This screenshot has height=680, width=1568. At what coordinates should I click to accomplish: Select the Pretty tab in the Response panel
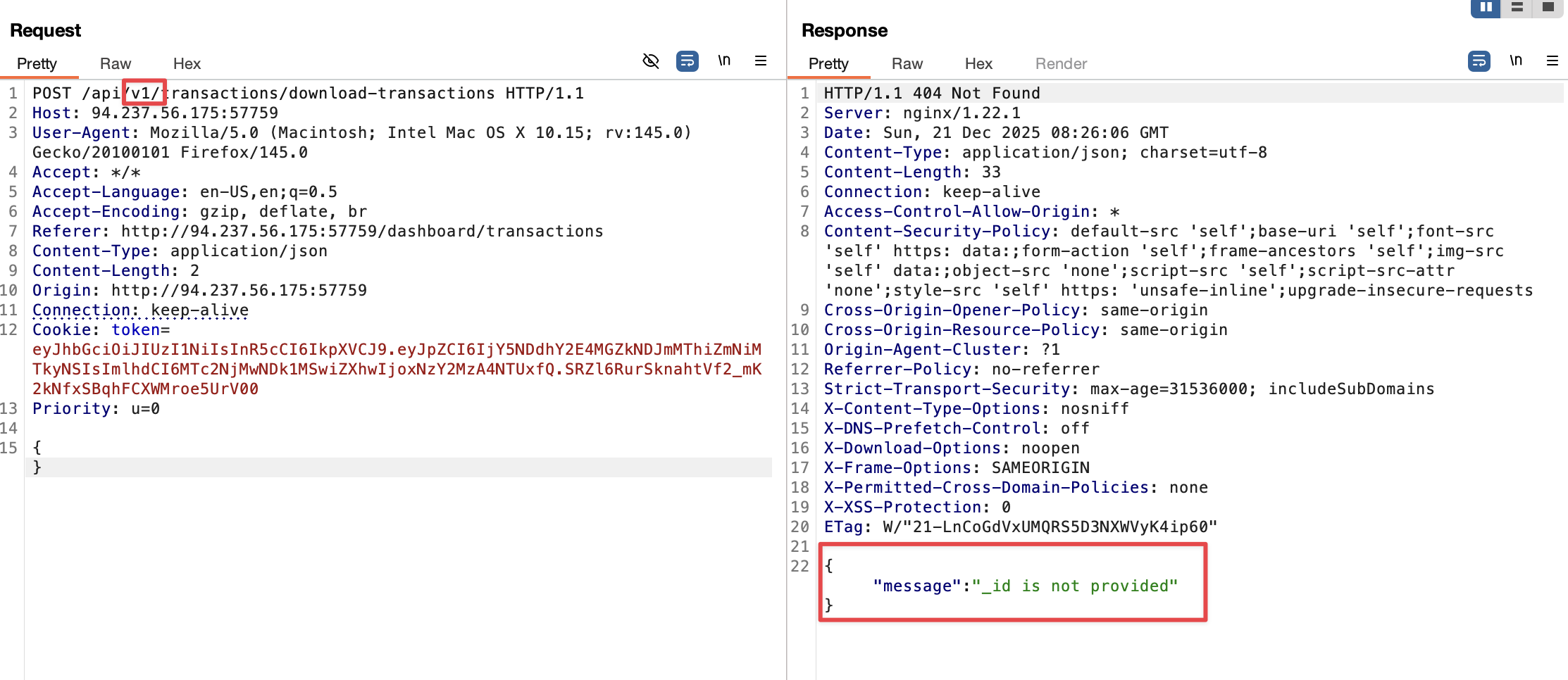(828, 63)
